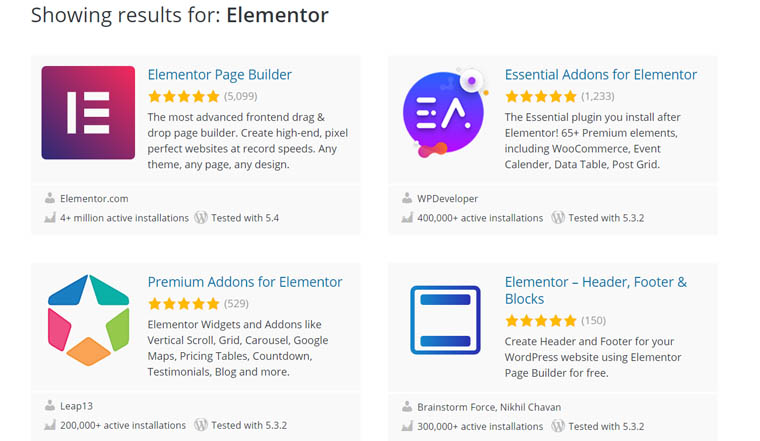Click the author icon next to WPDeveloper

pyautogui.click(x=407, y=198)
